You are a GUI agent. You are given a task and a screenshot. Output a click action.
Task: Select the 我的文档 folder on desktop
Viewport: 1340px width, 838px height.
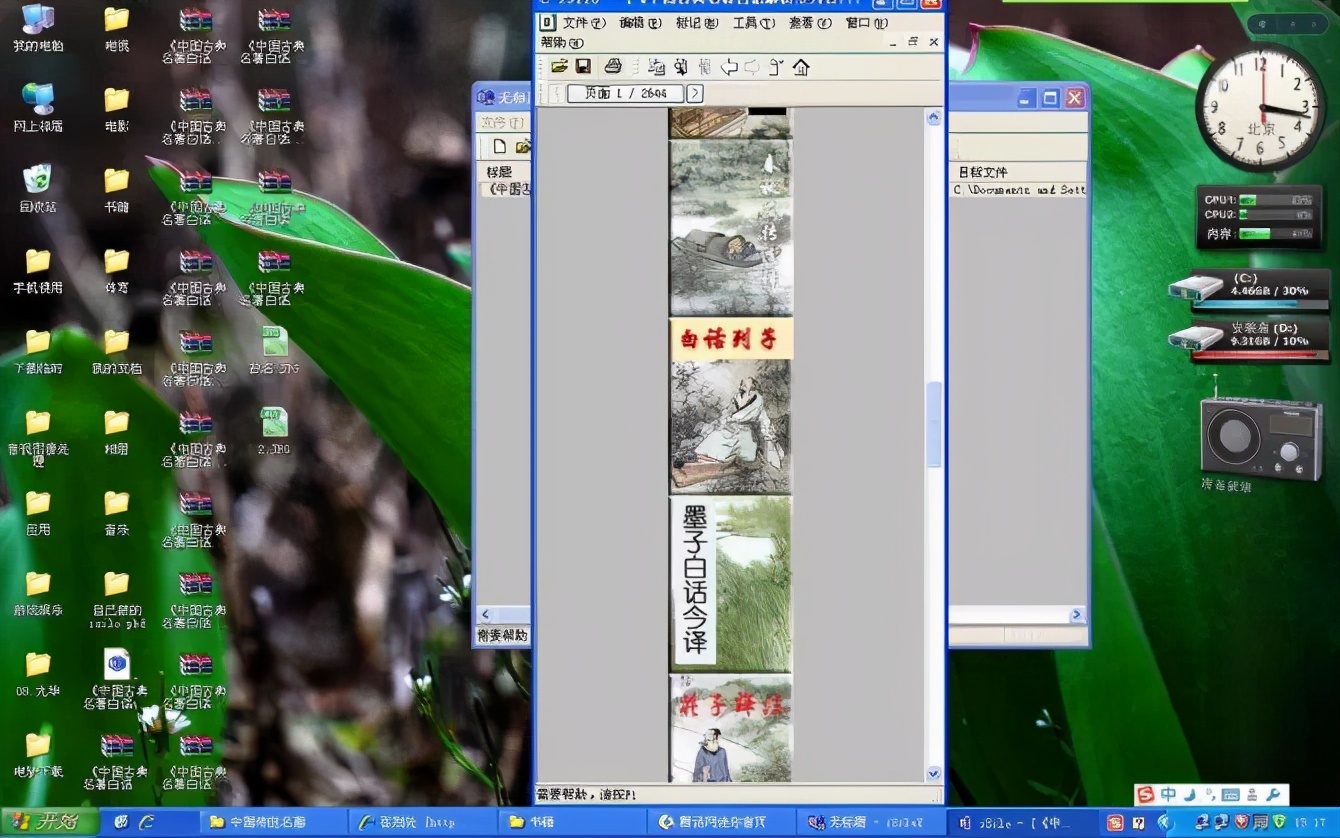click(x=117, y=352)
